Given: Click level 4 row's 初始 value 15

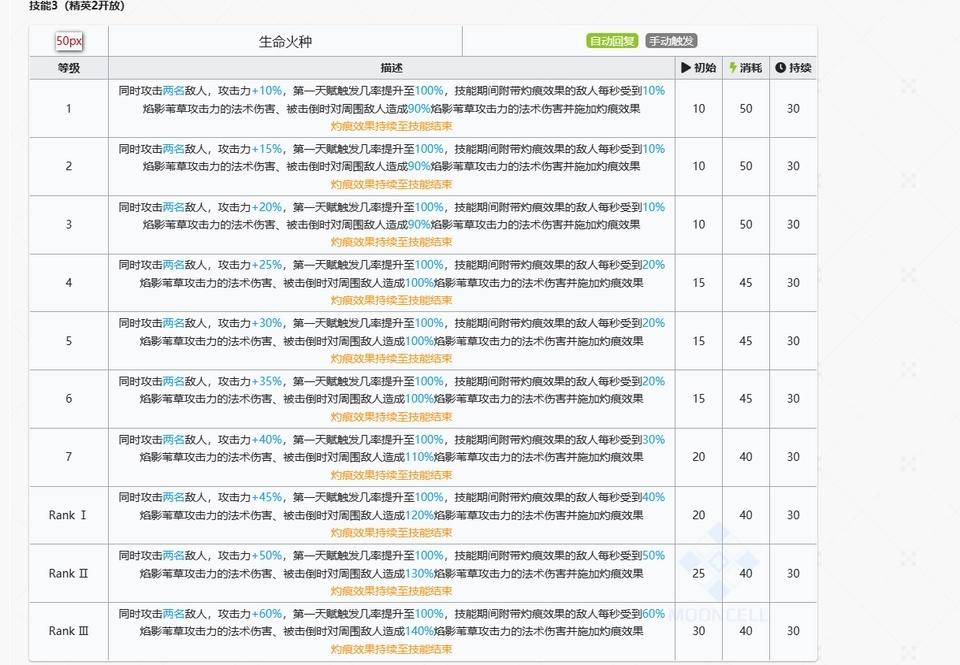Looking at the screenshot, I should tap(699, 282).
